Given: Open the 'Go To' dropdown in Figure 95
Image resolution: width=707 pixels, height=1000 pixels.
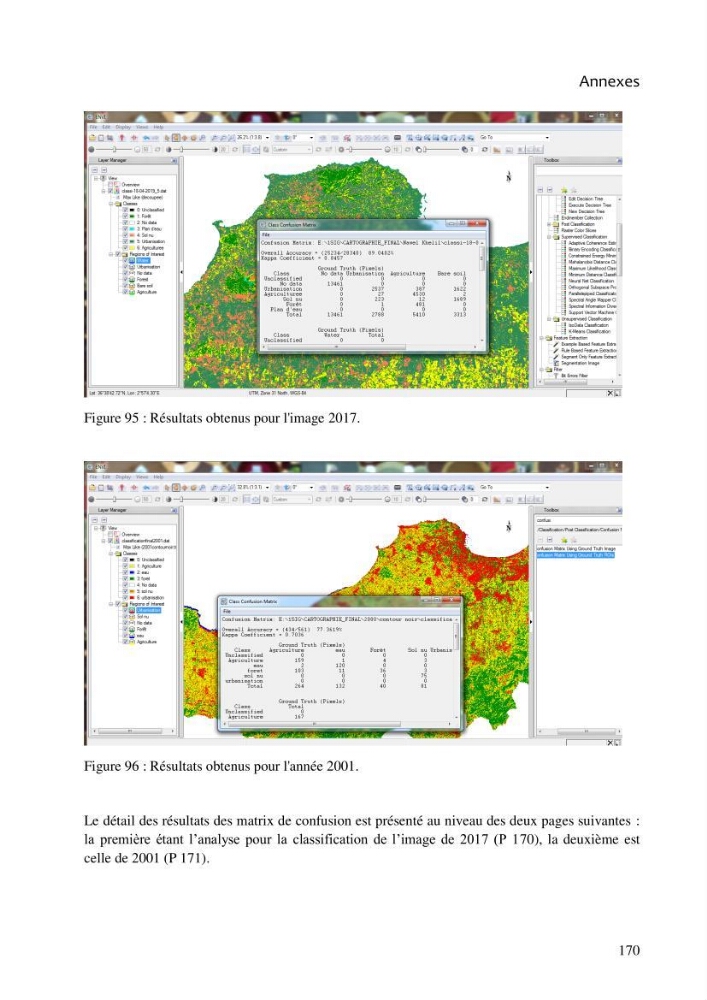Looking at the screenshot, I should 547,138.
